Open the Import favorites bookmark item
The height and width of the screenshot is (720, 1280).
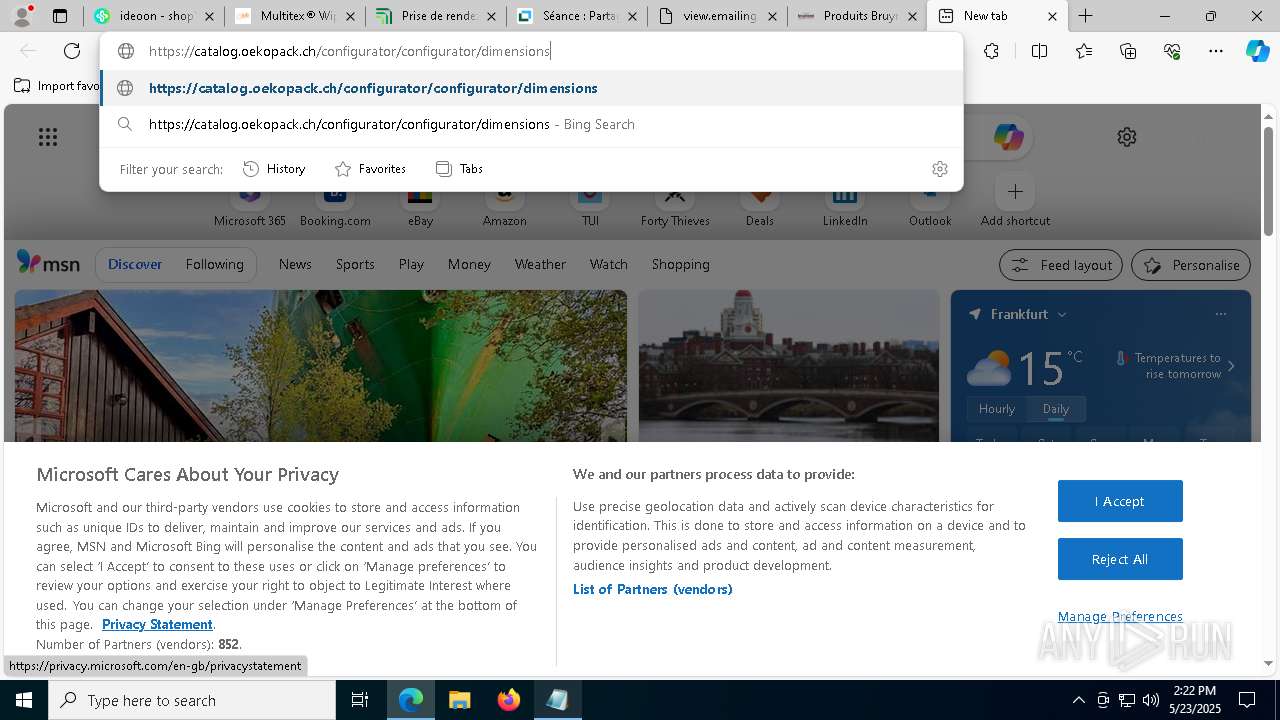pos(57,86)
